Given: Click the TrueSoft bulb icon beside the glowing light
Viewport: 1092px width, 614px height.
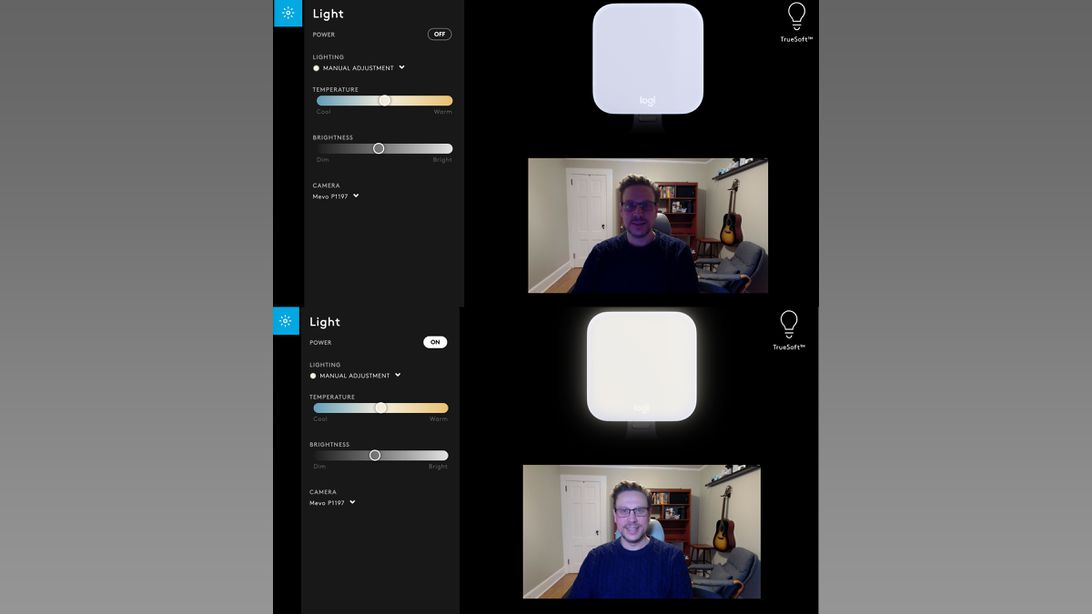Looking at the screenshot, I should pyautogui.click(x=789, y=325).
